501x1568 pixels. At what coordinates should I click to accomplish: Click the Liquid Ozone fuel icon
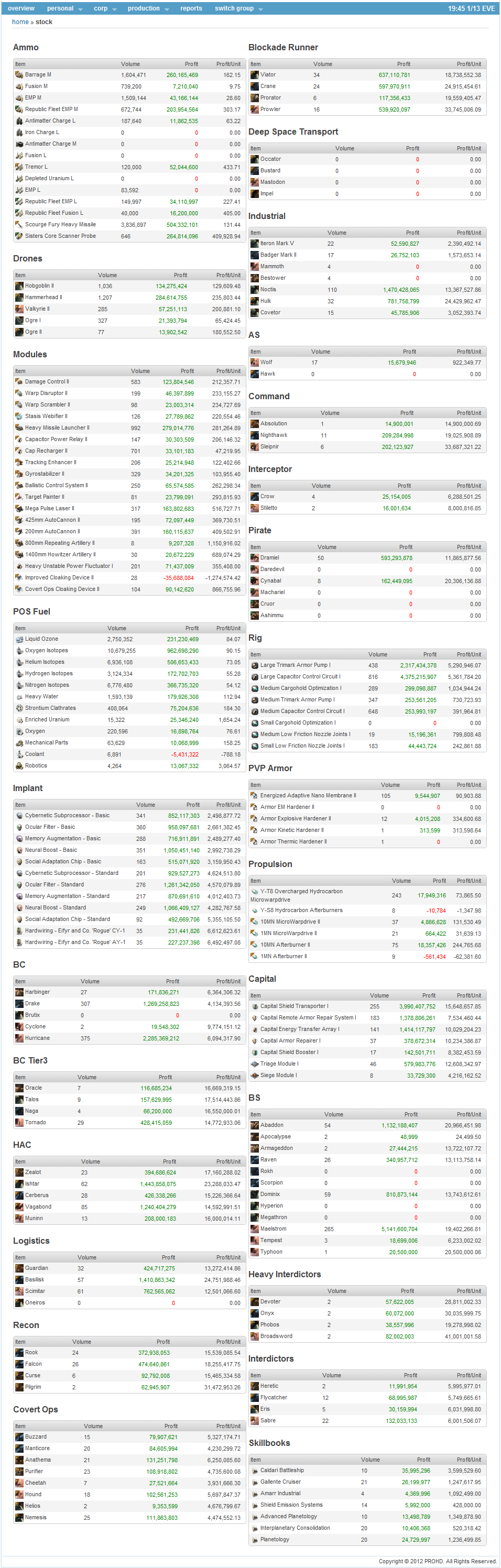19,639
